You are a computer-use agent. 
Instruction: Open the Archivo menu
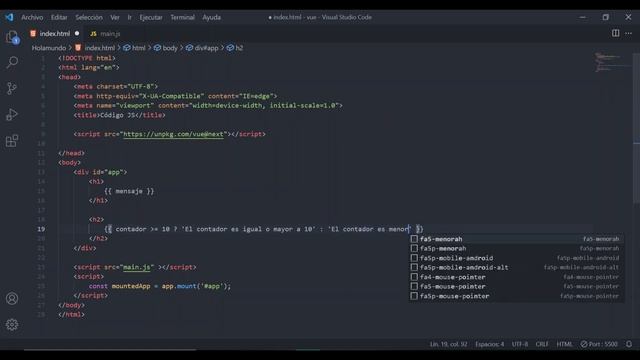tap(32, 17)
